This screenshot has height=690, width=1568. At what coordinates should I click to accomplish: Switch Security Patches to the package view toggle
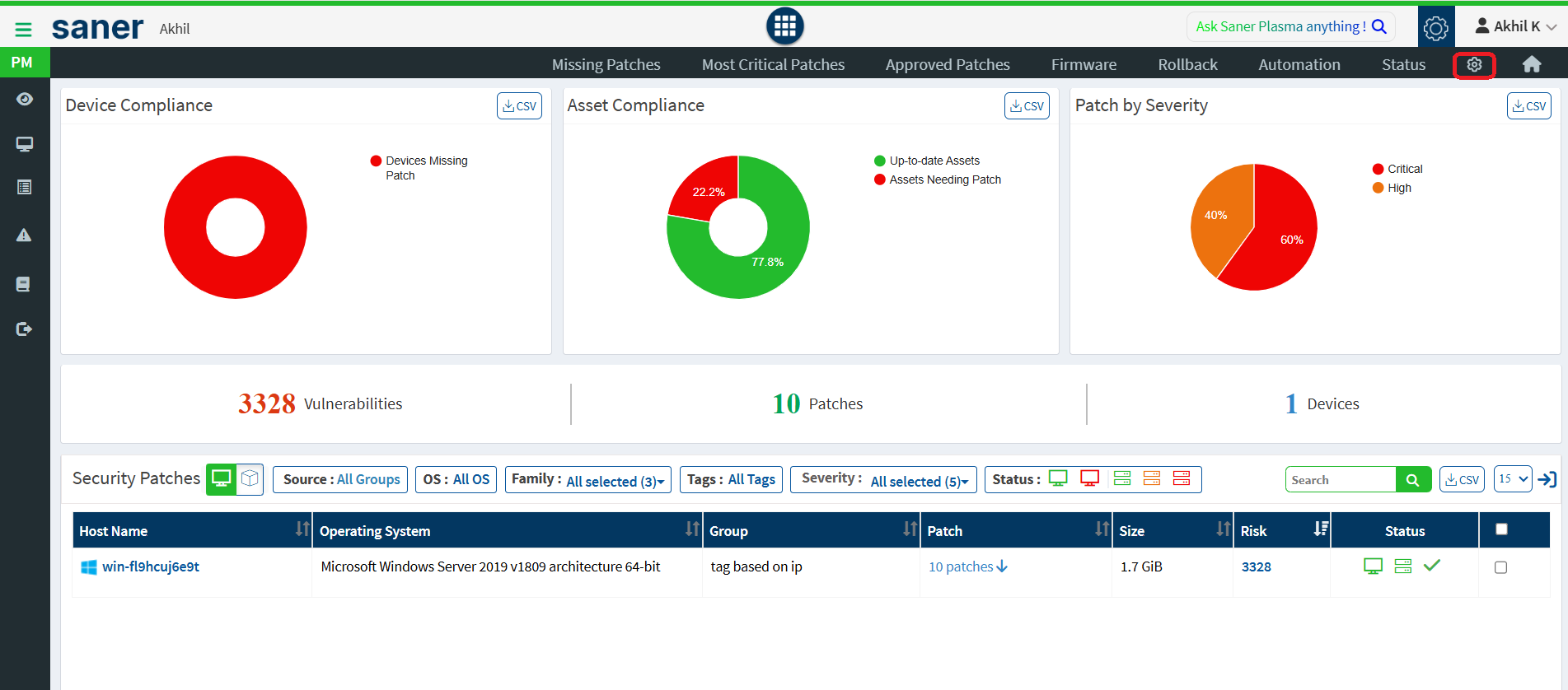[x=250, y=479]
